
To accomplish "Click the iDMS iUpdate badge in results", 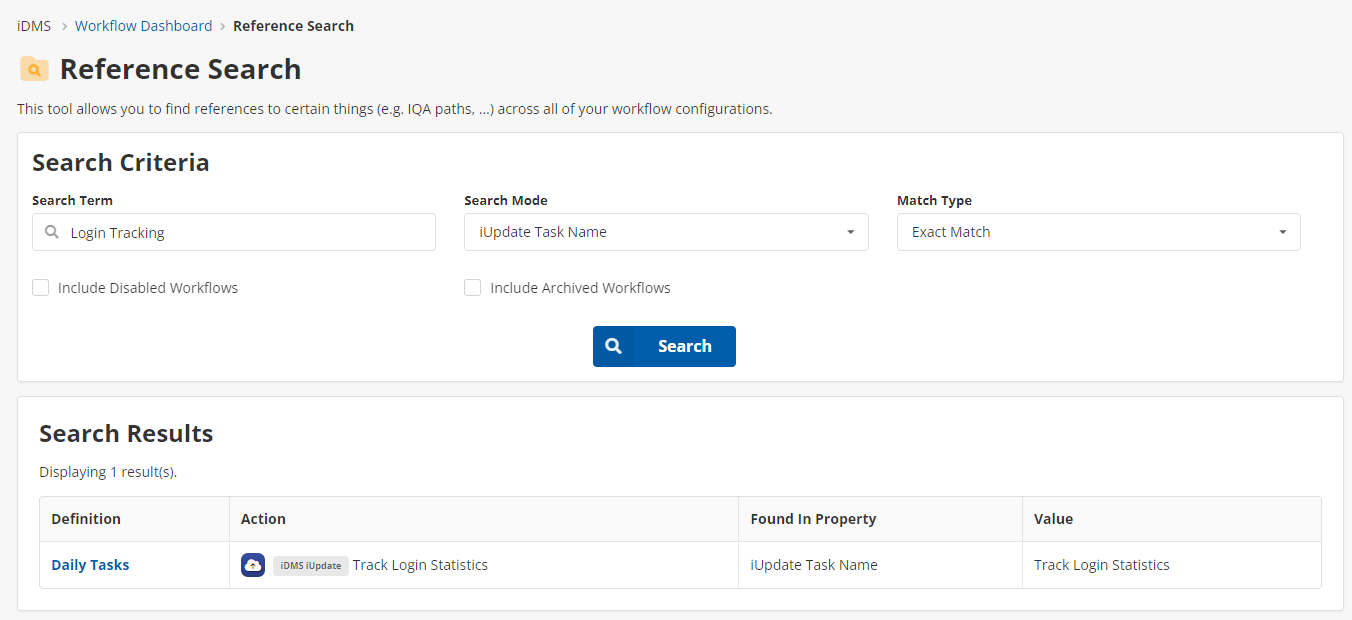I will 310,565.
